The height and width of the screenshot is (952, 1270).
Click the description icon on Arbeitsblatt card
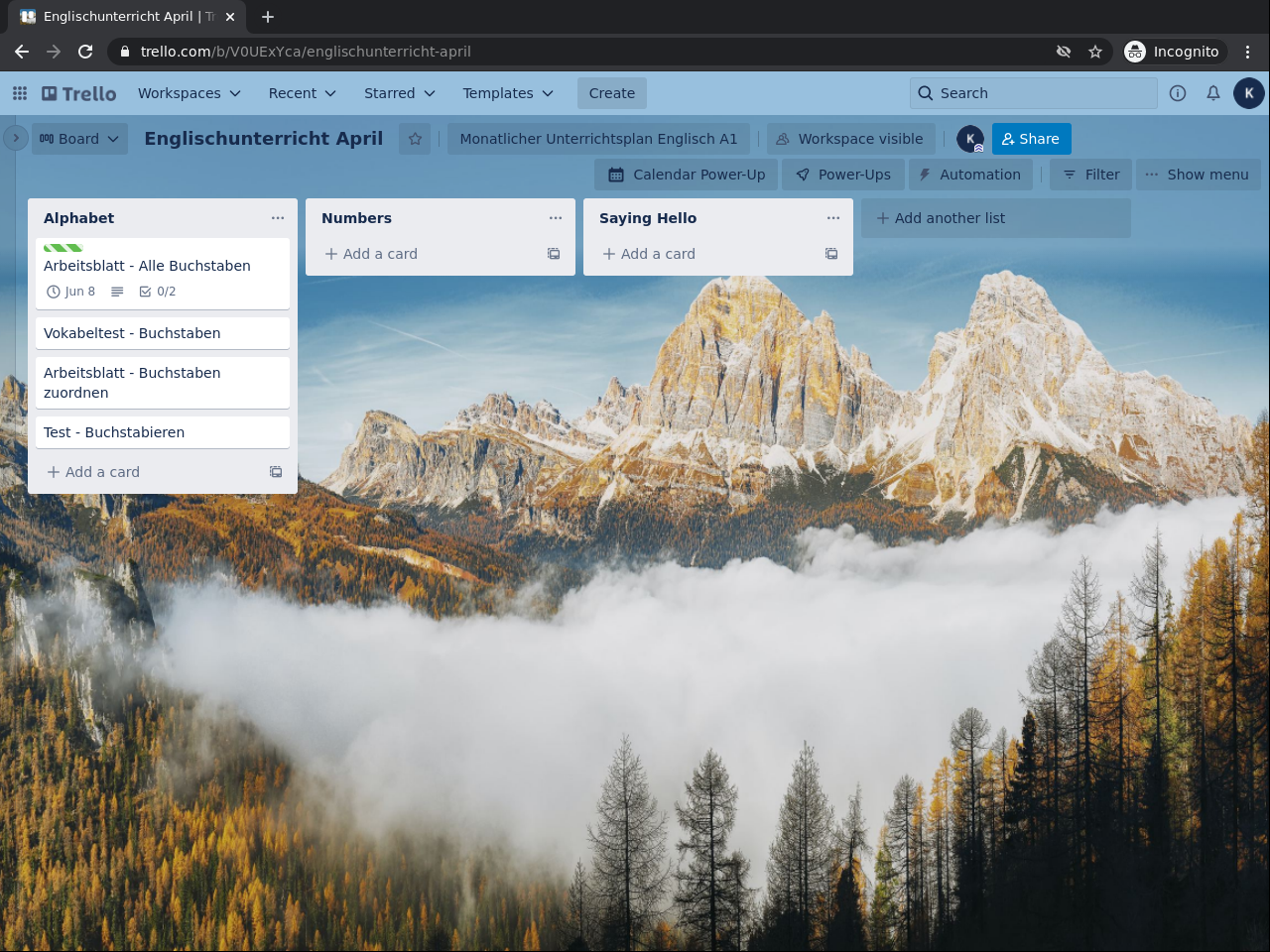(x=117, y=292)
